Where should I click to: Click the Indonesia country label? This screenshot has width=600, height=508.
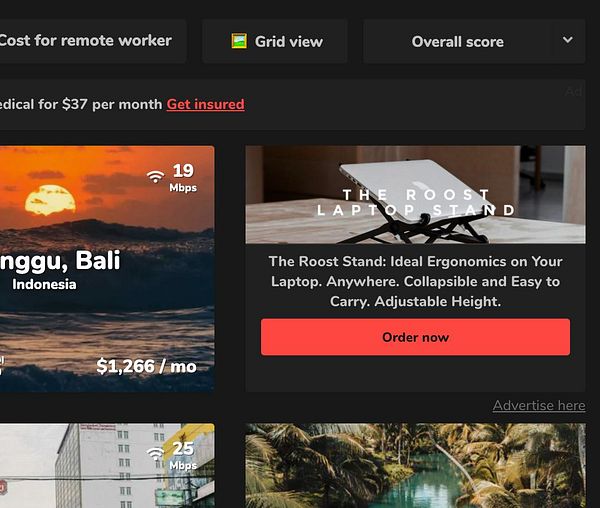point(44,284)
